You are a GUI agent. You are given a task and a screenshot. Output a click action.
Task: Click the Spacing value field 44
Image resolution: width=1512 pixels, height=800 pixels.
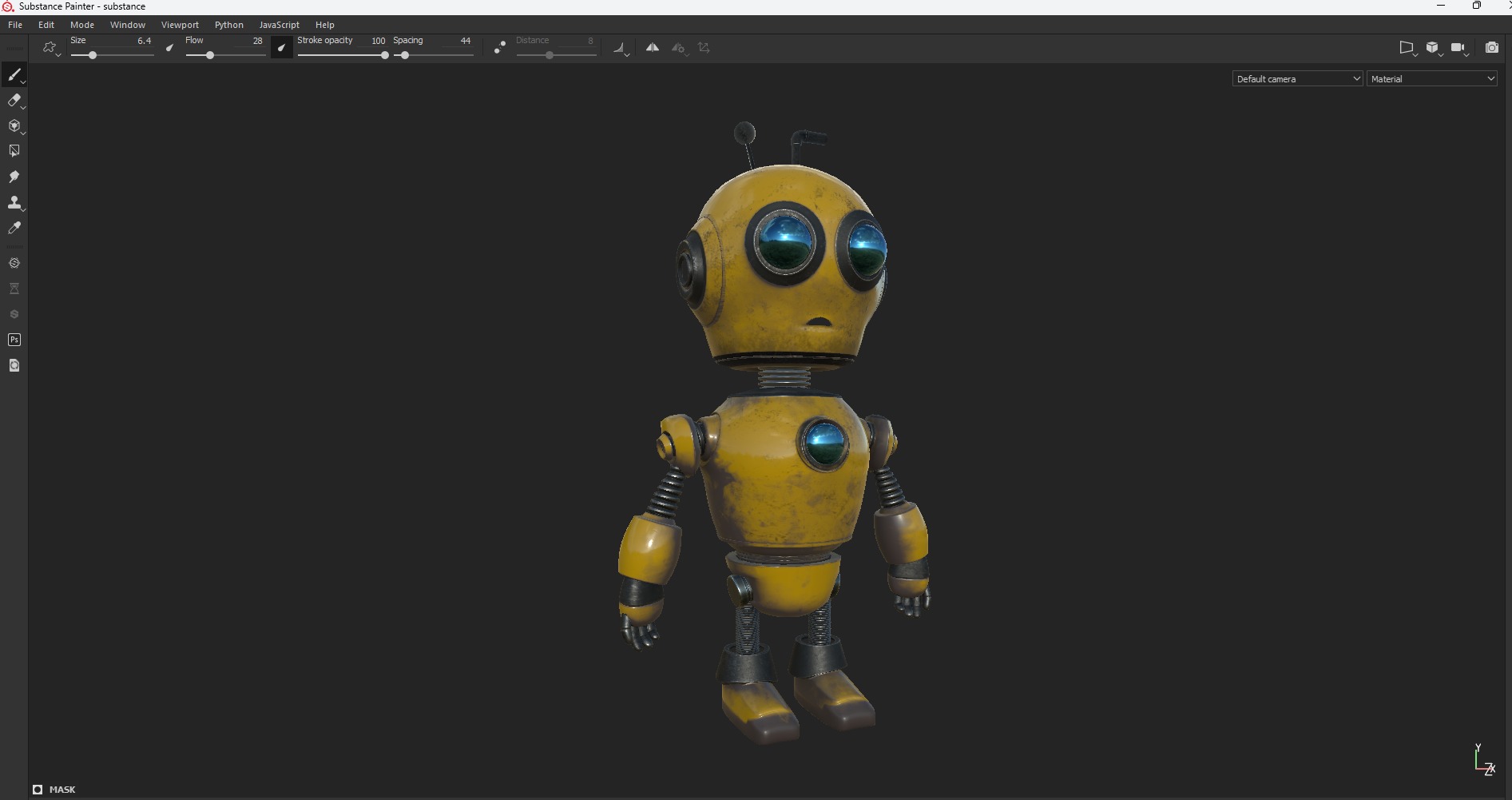tap(465, 41)
